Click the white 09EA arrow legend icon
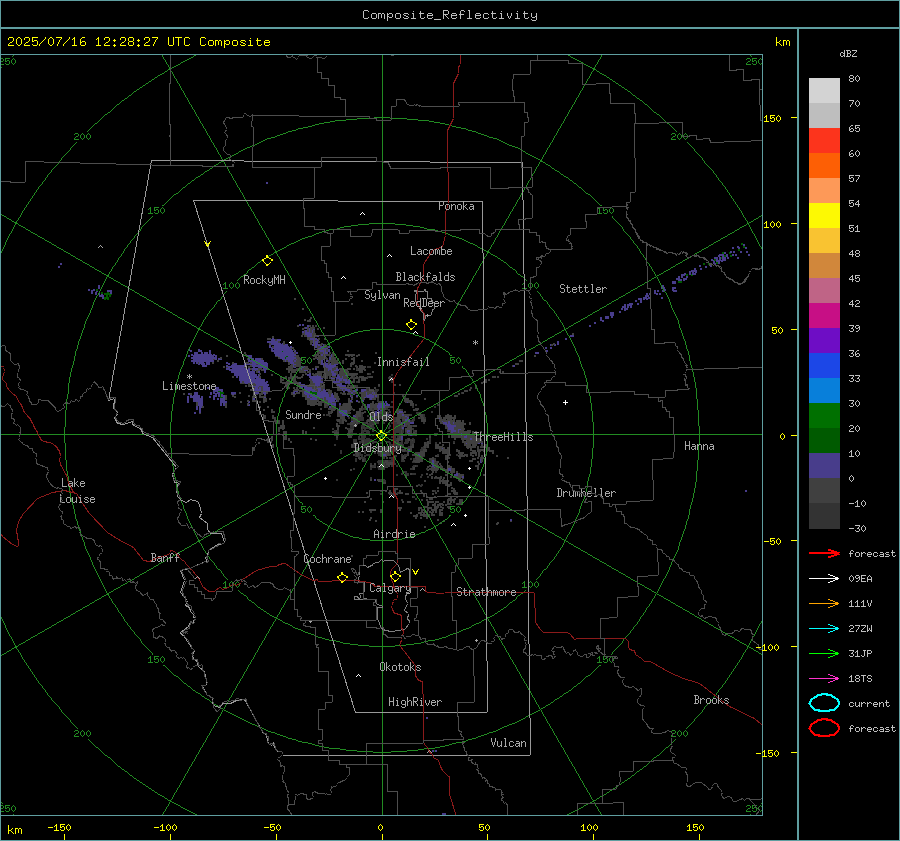This screenshot has width=900, height=841. click(824, 579)
